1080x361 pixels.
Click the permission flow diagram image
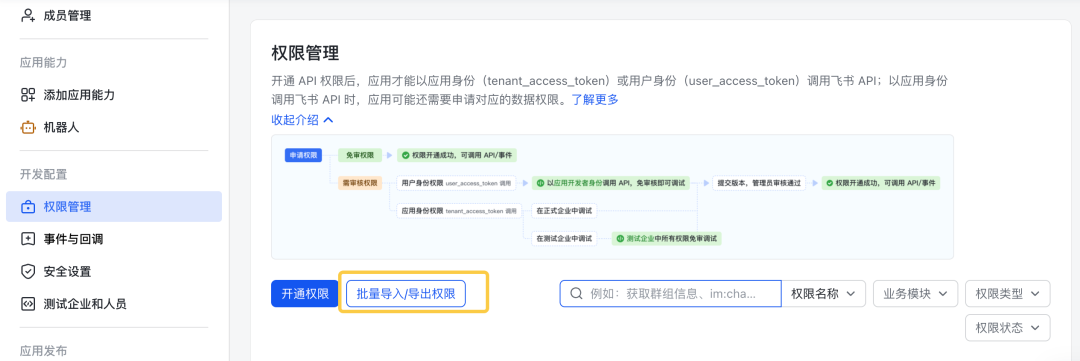point(612,197)
